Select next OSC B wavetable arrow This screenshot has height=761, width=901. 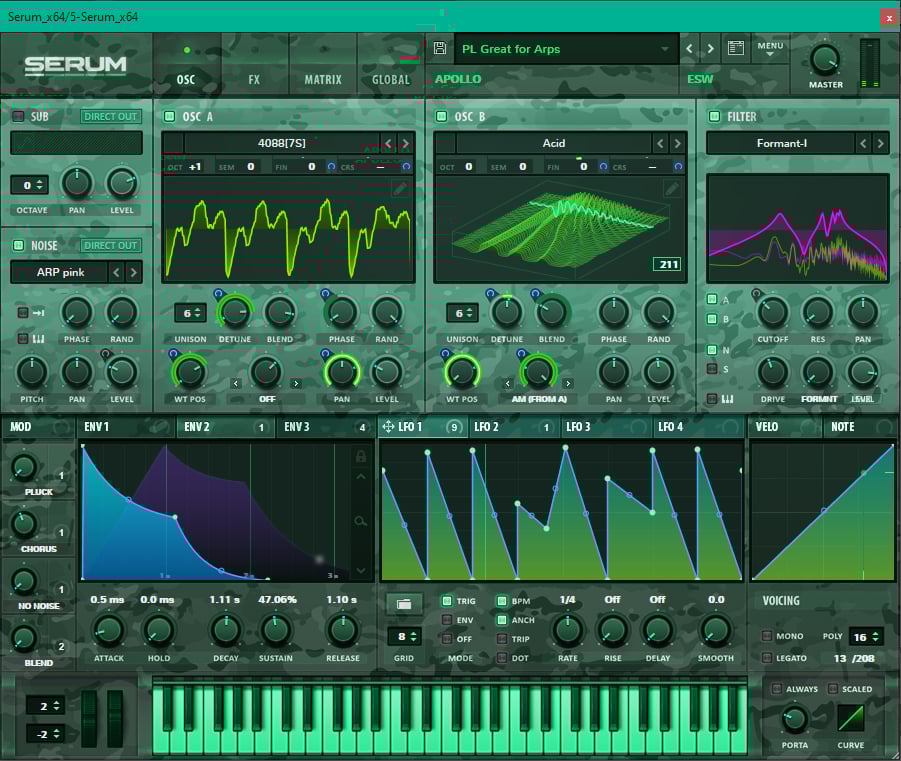point(677,143)
